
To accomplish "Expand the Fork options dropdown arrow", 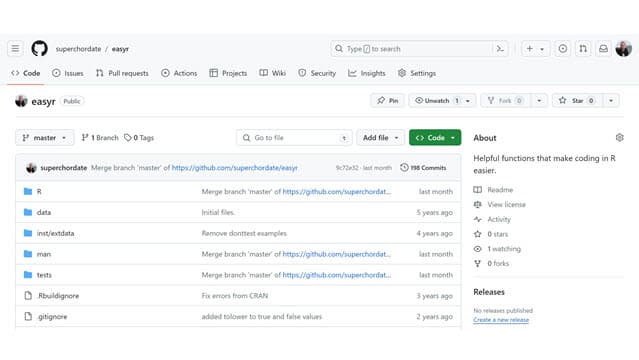I will [539, 101].
